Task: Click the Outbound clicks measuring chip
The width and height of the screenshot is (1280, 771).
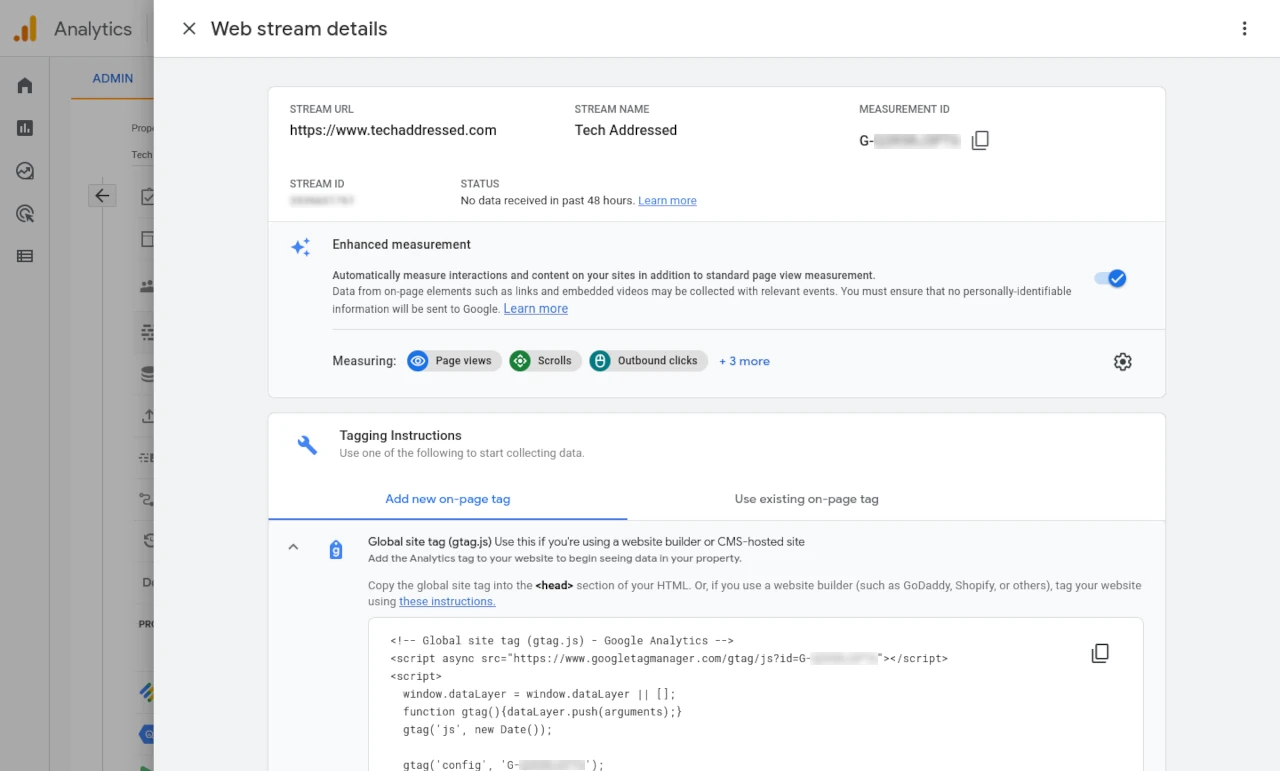Action: click(x=648, y=361)
